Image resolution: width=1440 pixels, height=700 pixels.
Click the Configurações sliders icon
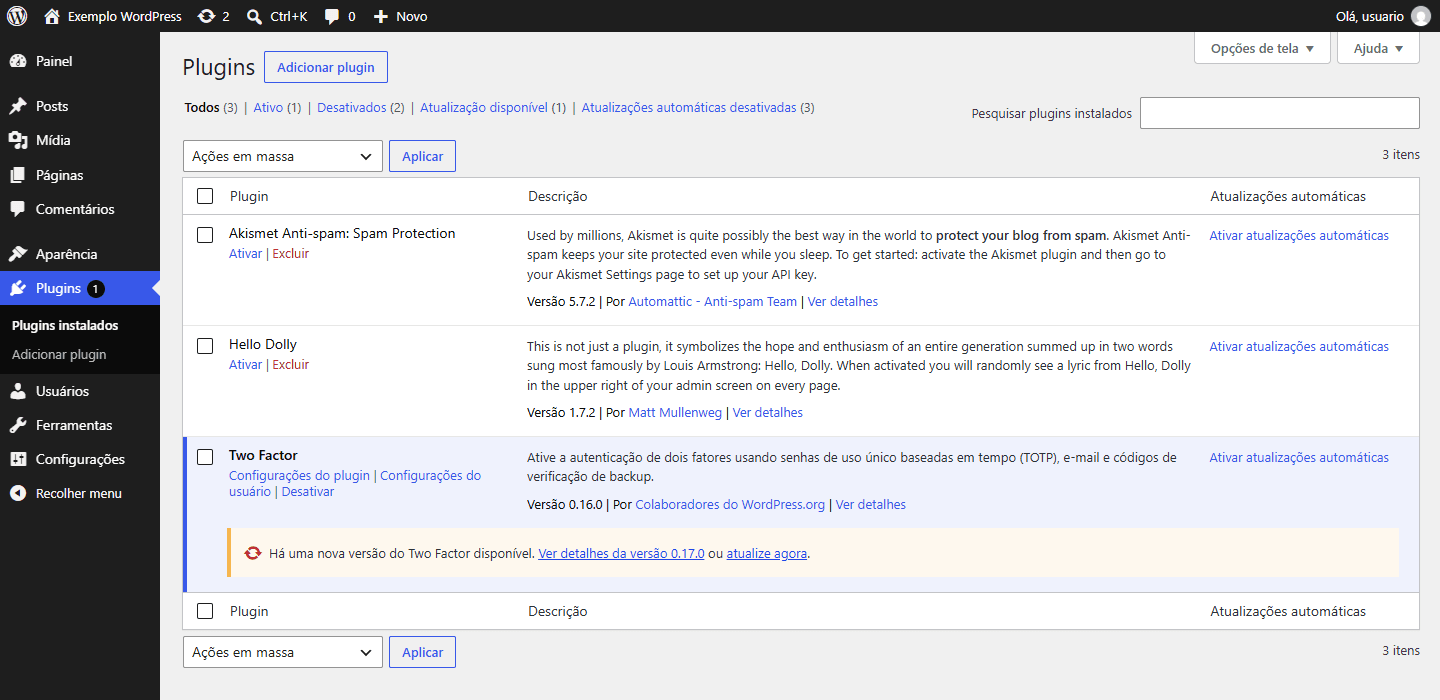click(x=18, y=459)
